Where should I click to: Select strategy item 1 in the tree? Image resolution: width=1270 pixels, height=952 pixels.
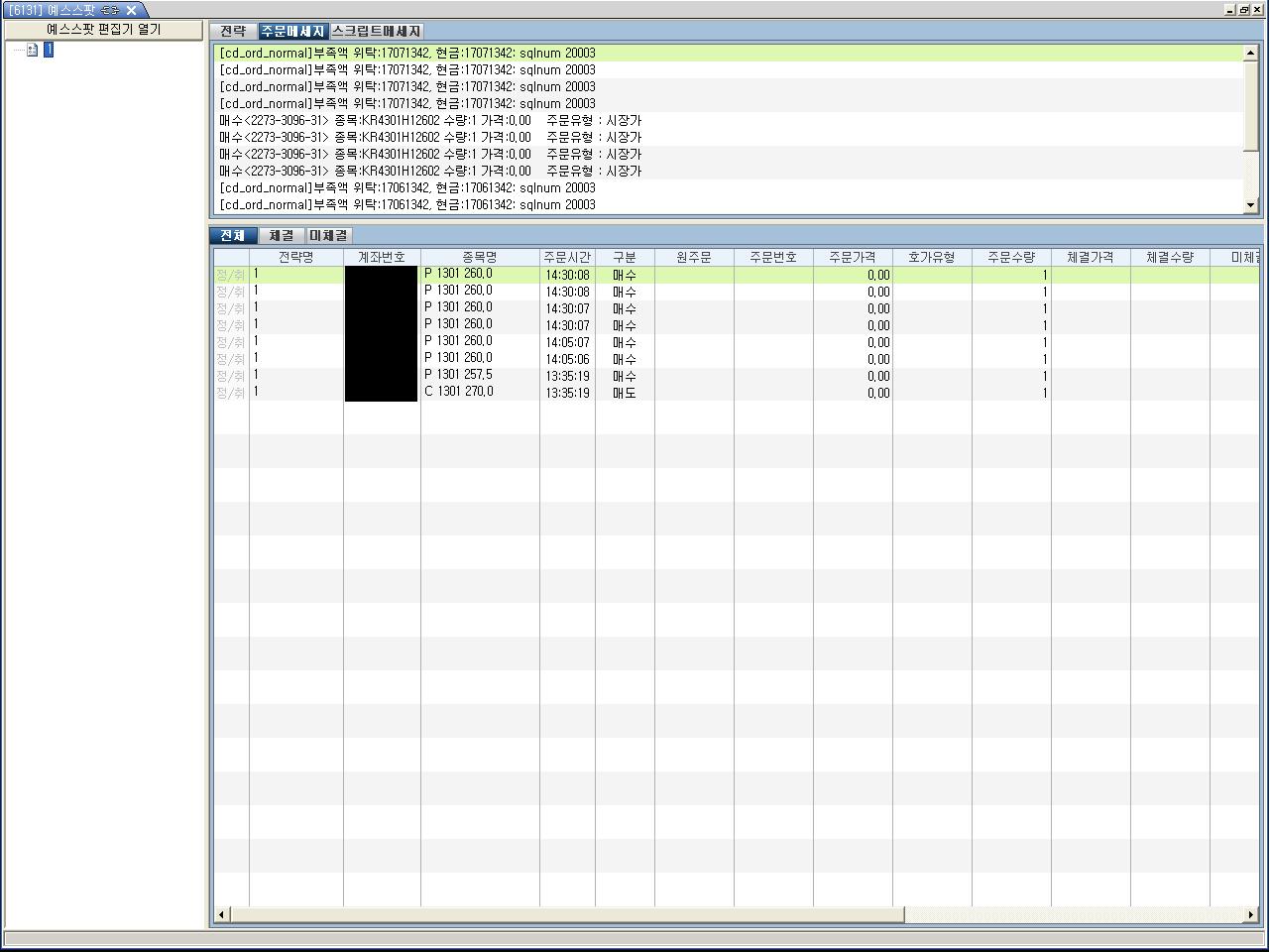[x=48, y=50]
